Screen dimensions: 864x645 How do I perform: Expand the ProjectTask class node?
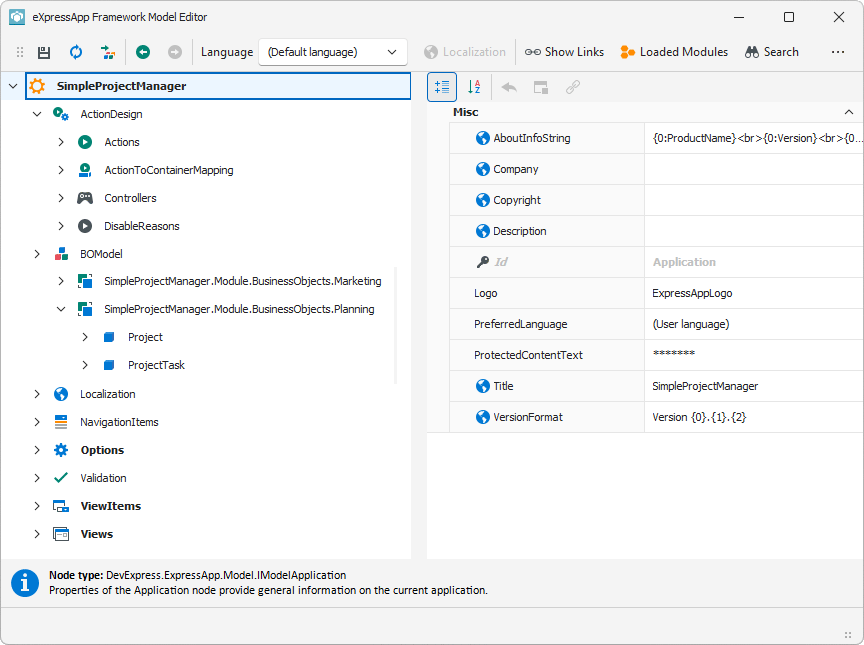[x=85, y=365]
